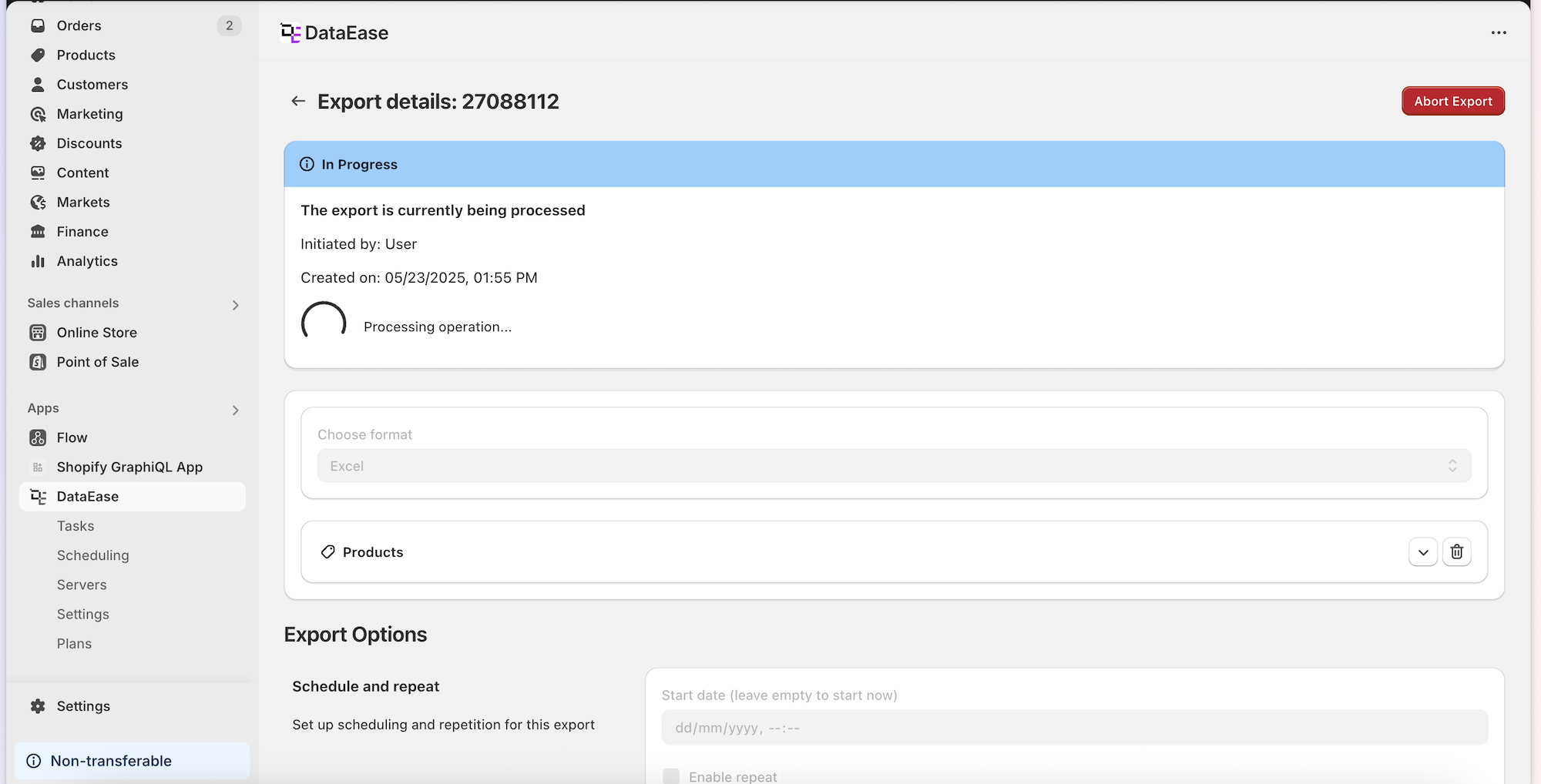
Task: Open the main Settings at sidebar bottom
Action: (83, 706)
